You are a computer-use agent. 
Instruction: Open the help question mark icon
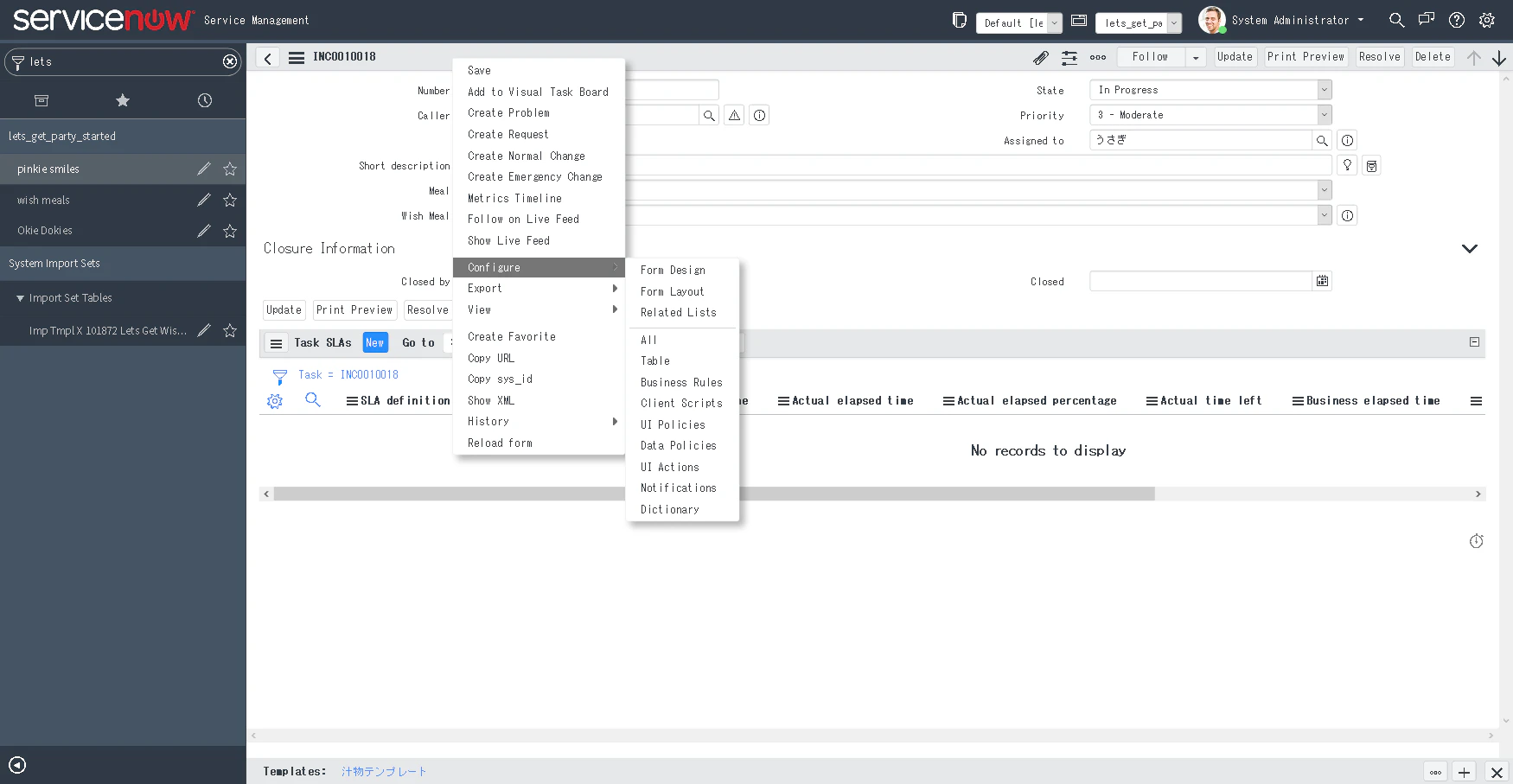pyautogui.click(x=1457, y=20)
